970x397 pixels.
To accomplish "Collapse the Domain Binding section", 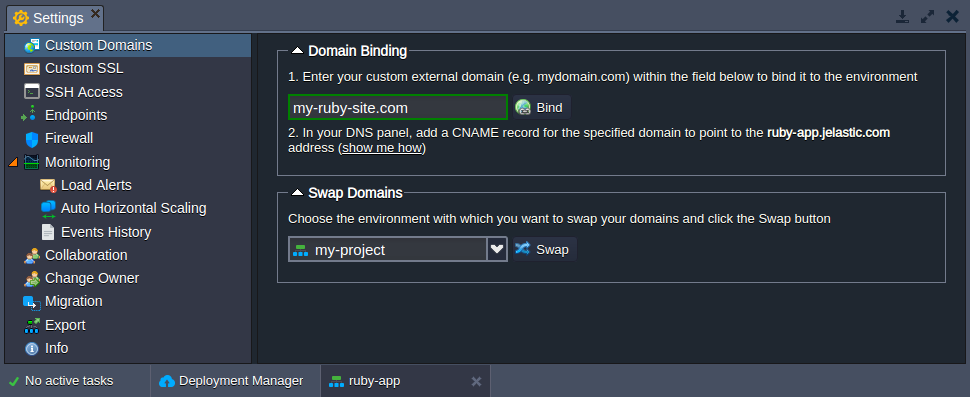I will point(298,51).
